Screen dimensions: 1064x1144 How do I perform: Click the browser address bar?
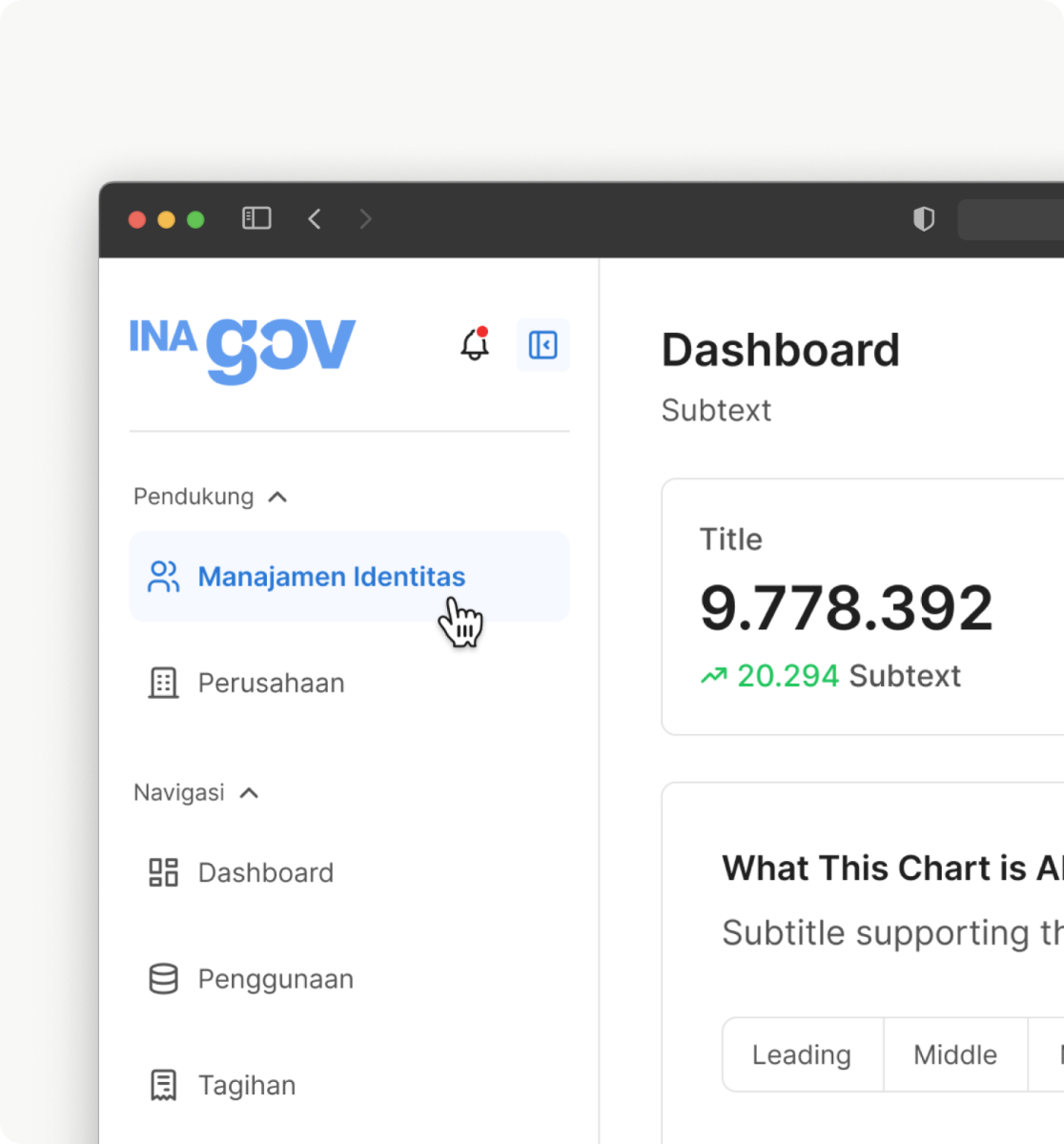pos(1011,219)
